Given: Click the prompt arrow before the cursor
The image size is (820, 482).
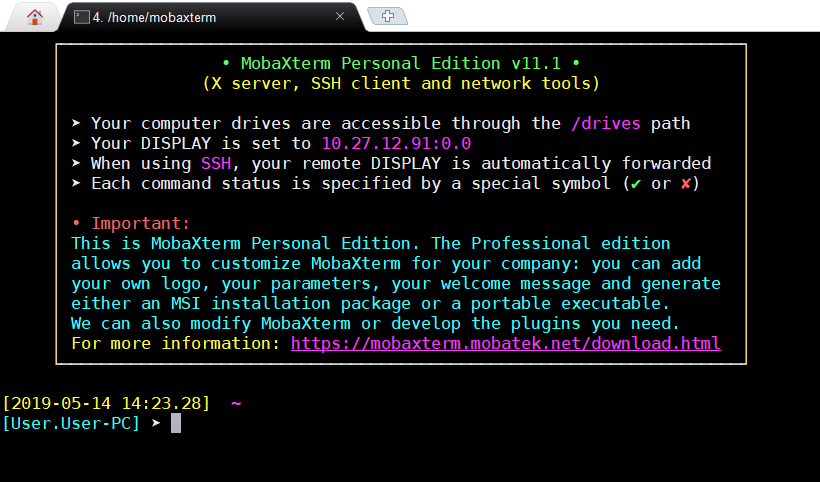Looking at the screenshot, I should pos(156,423).
